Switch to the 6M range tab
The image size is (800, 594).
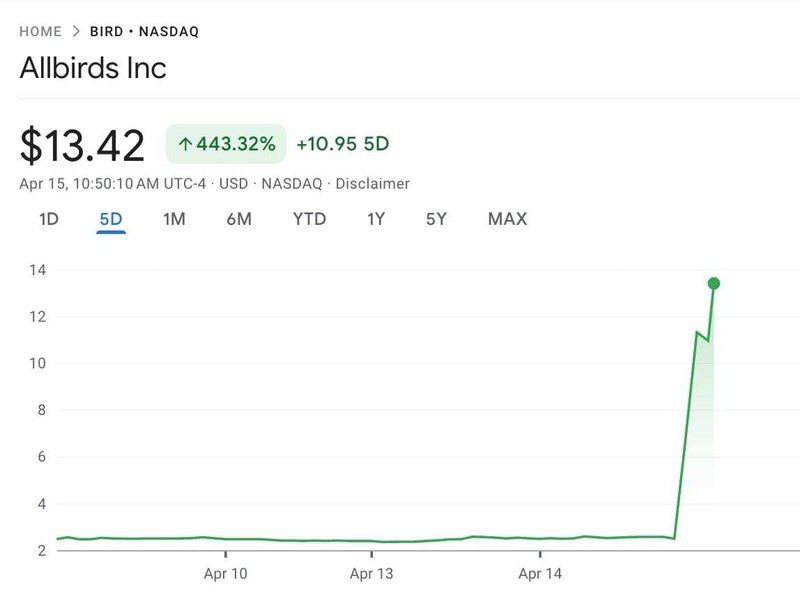click(239, 219)
